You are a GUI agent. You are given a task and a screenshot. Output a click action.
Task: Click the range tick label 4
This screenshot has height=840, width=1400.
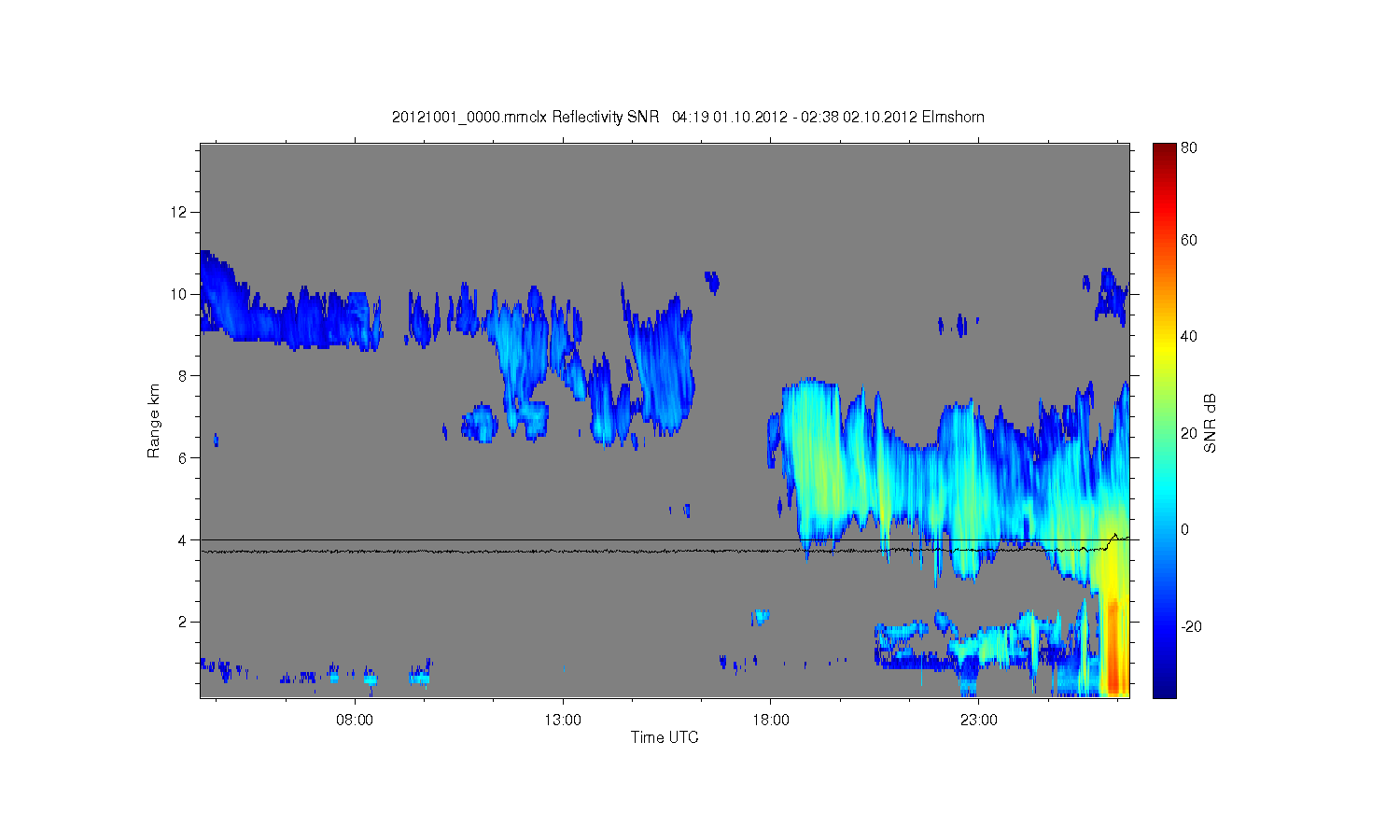183,540
